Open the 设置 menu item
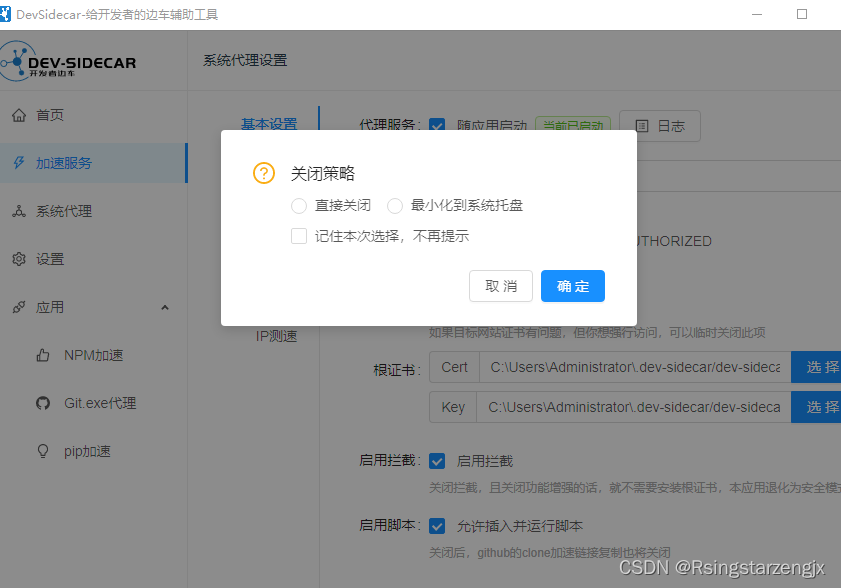Viewport: 841px width, 588px height. (93, 259)
